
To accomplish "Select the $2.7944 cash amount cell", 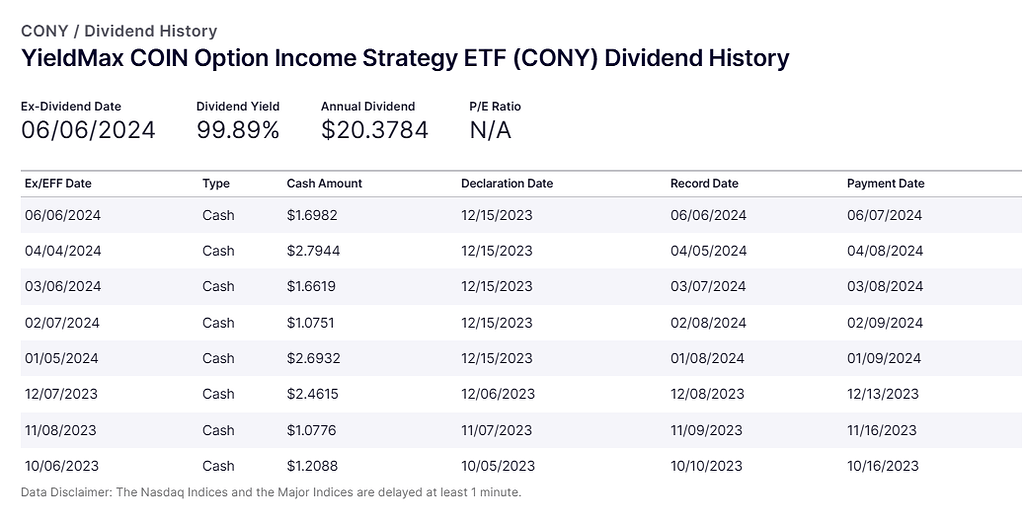I will [x=313, y=251].
